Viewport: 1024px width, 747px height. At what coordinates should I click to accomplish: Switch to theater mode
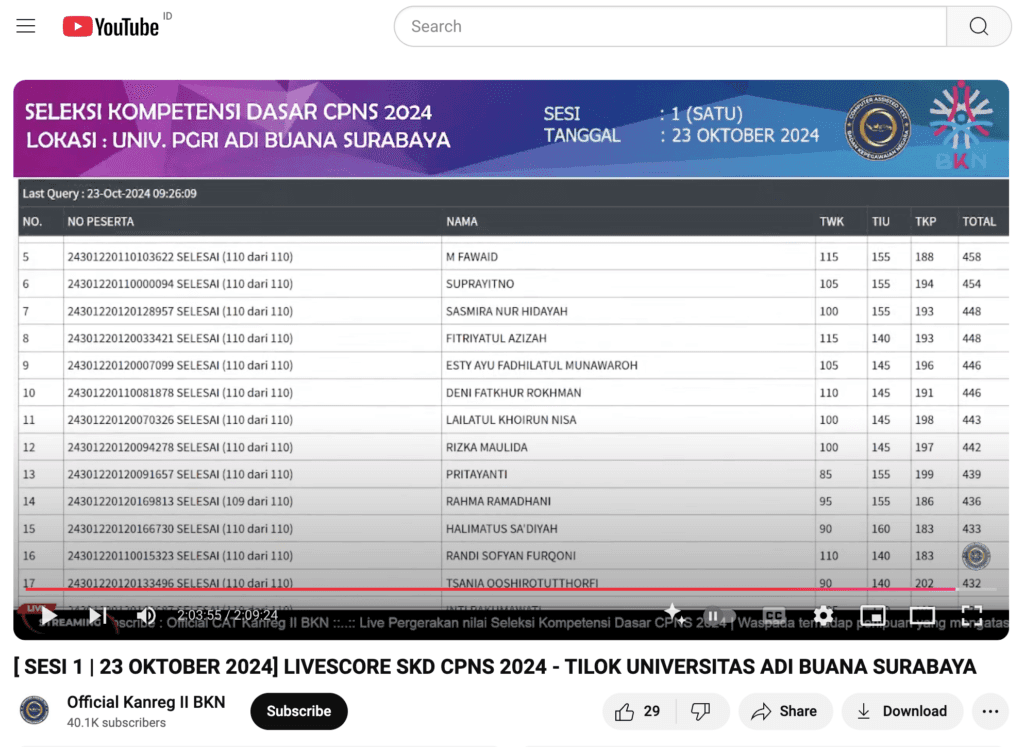click(x=922, y=615)
